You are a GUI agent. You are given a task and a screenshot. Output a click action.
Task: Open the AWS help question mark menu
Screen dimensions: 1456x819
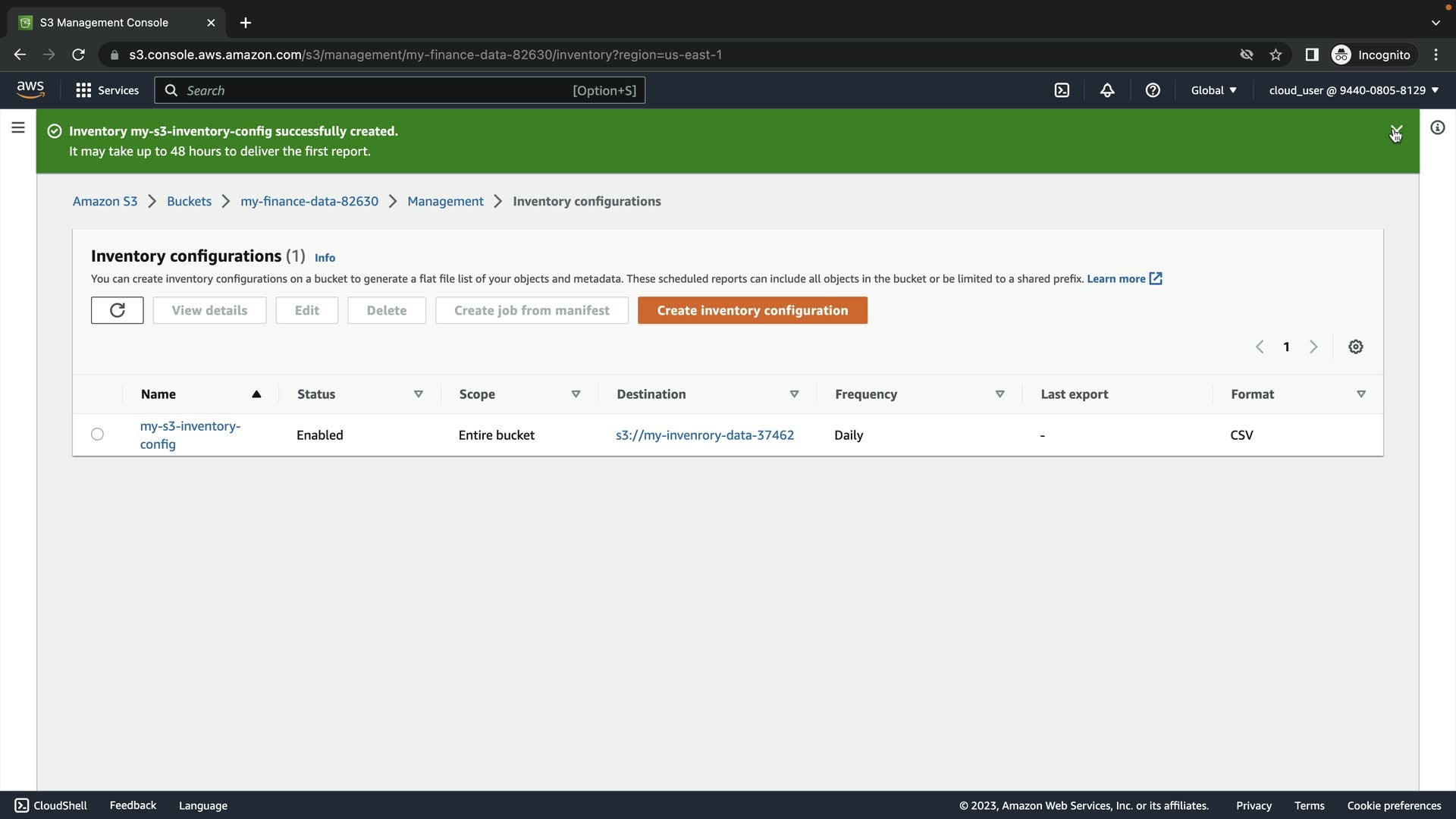[x=1153, y=90]
